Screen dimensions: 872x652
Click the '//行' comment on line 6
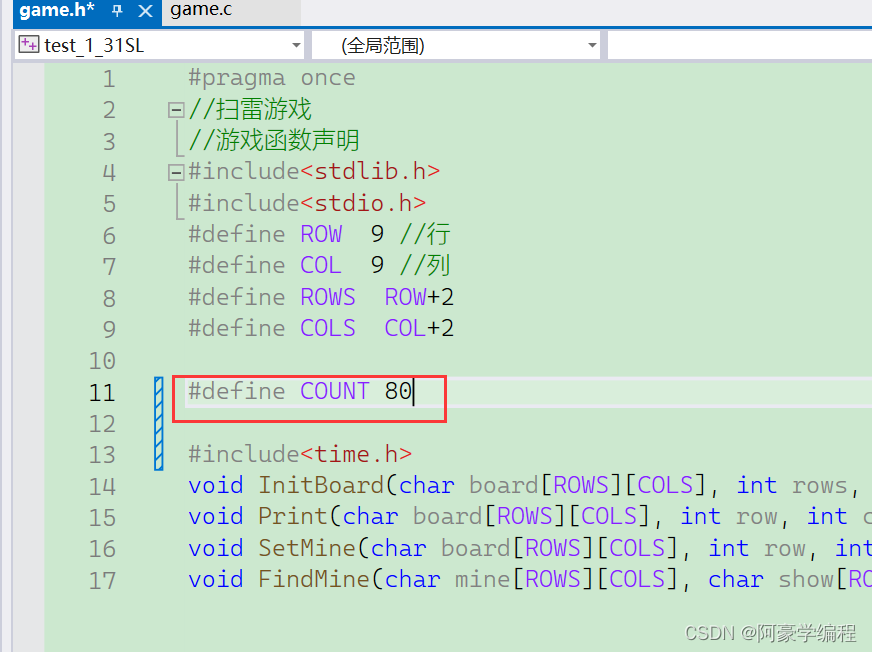pos(425,234)
